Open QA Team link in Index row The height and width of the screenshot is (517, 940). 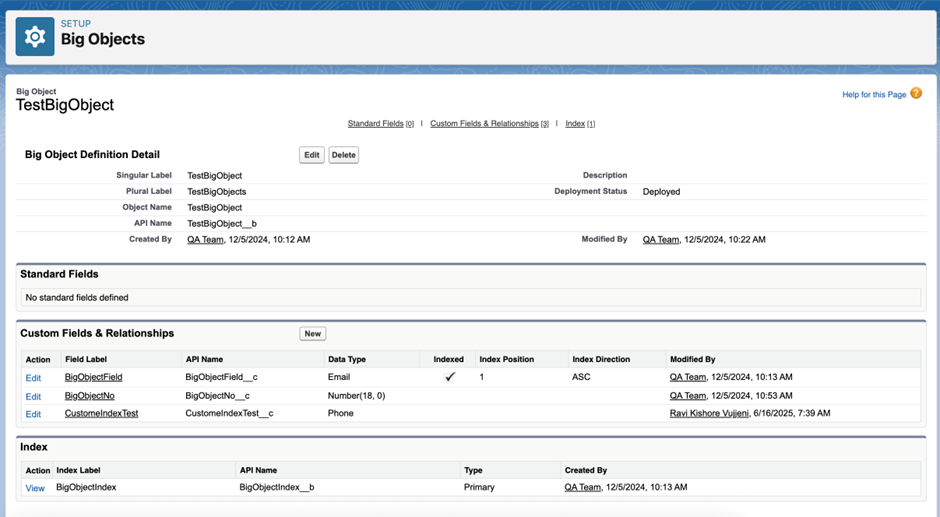click(582, 488)
